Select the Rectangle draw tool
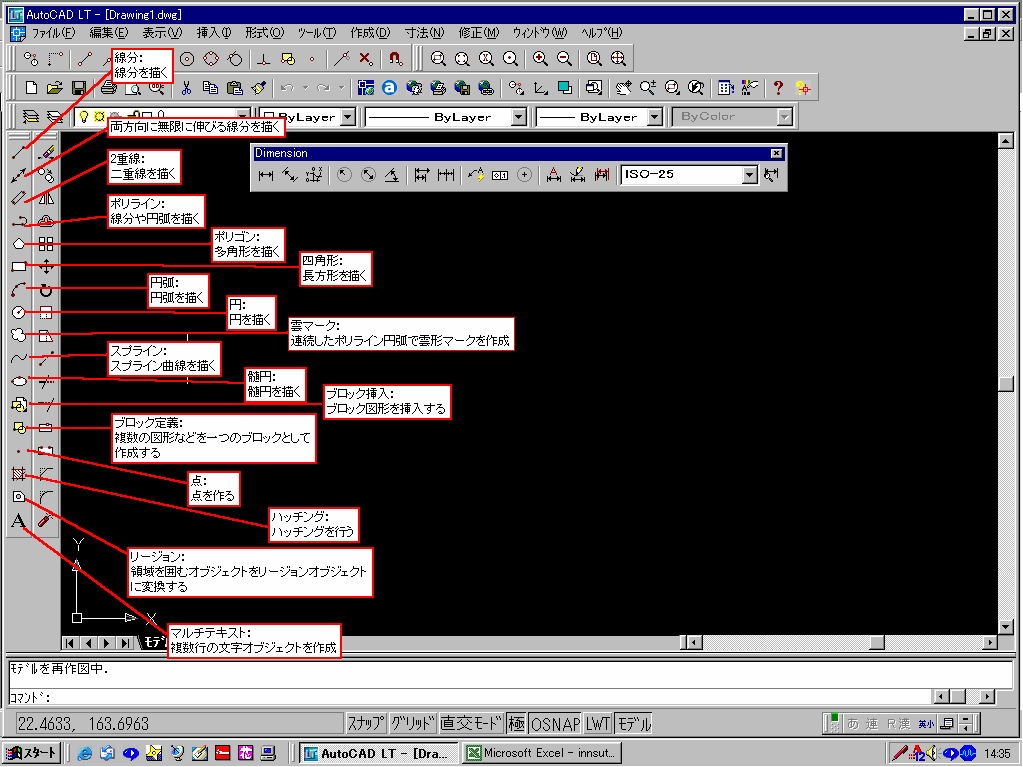Screen dimensions: 1023x767 19,267
